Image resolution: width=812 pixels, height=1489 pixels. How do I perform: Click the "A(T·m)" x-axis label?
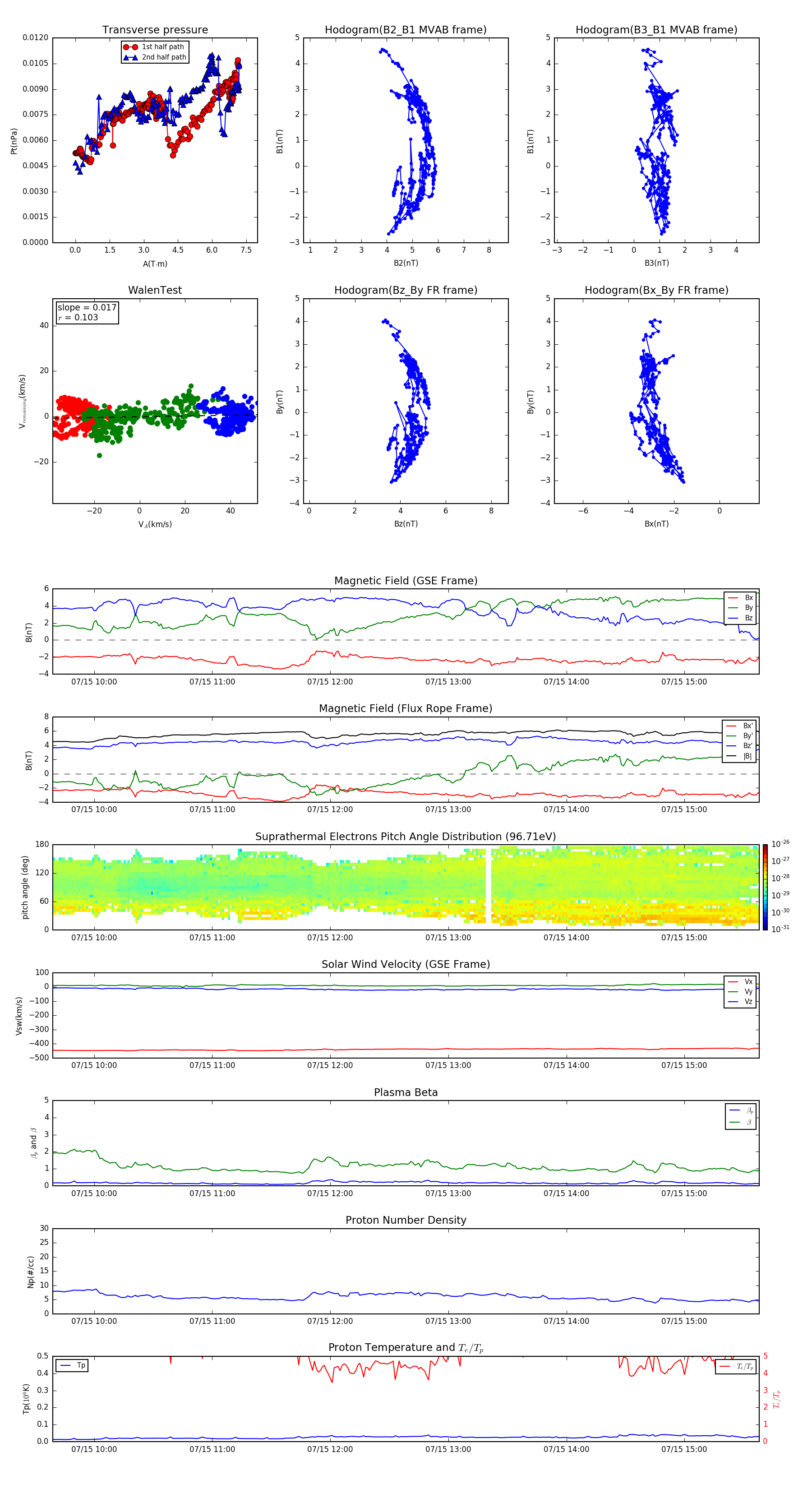(x=155, y=264)
